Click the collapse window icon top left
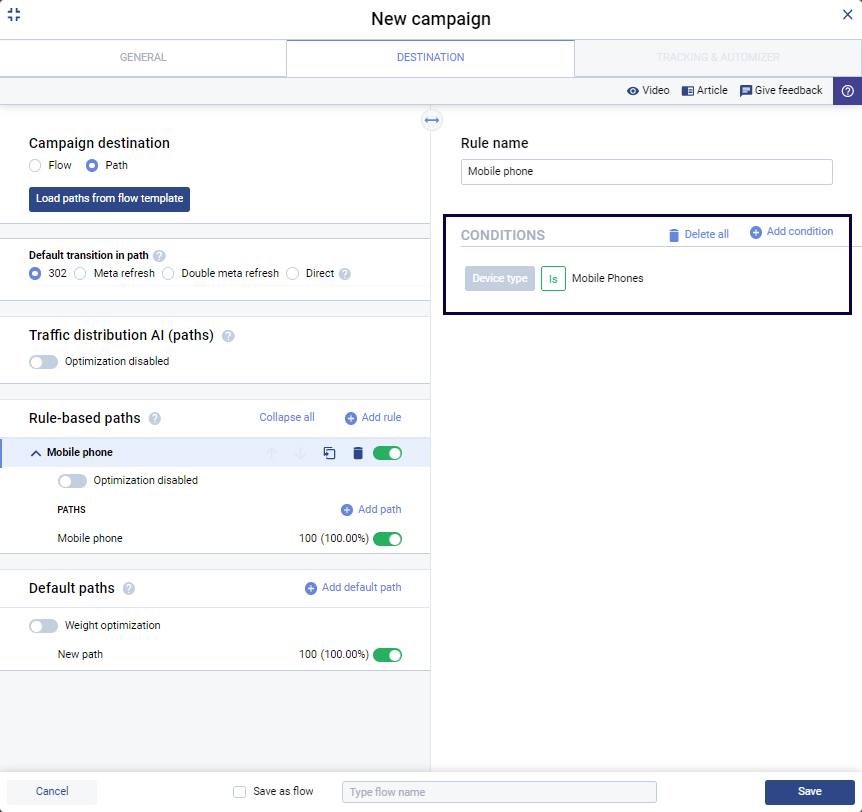 pos(14,14)
